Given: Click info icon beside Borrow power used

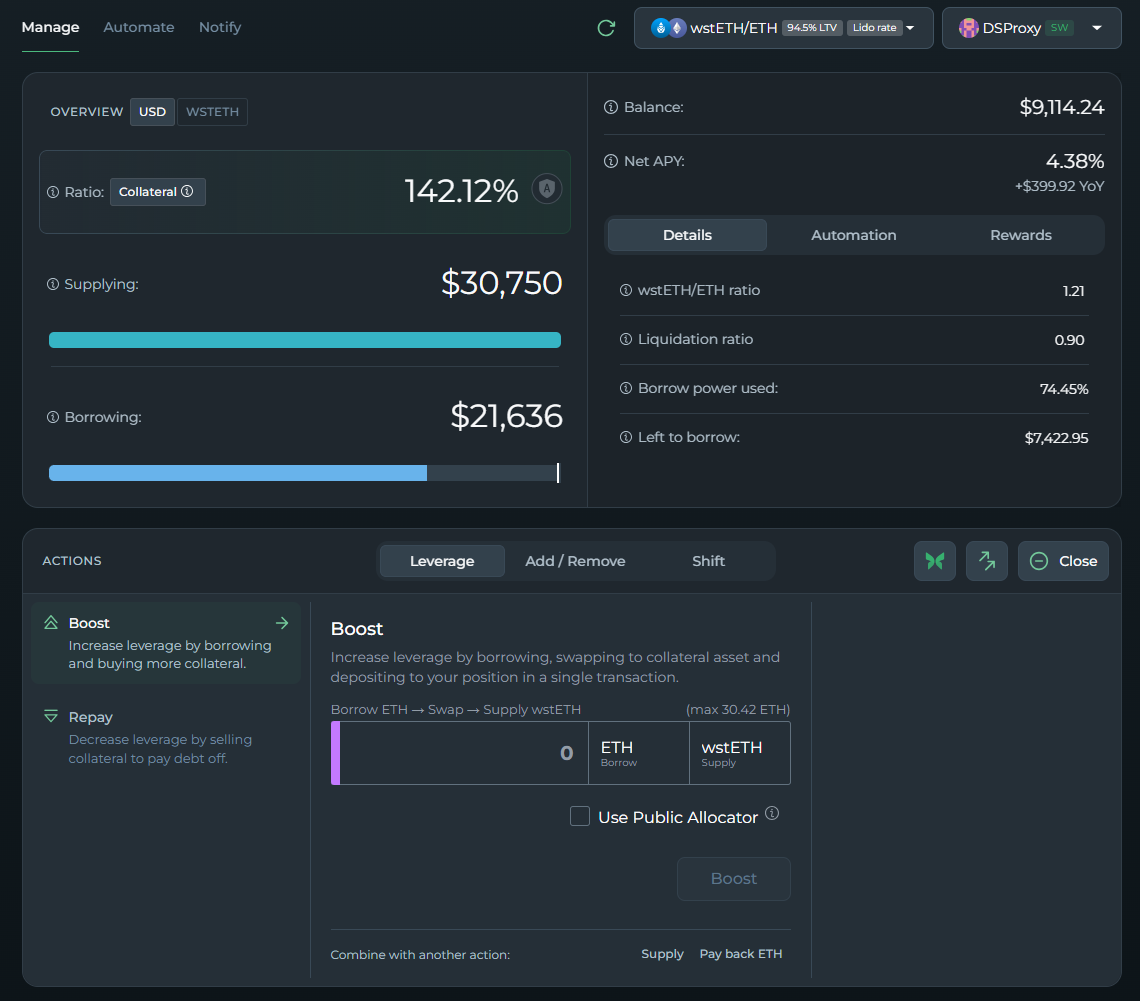Looking at the screenshot, I should click(x=626, y=389).
